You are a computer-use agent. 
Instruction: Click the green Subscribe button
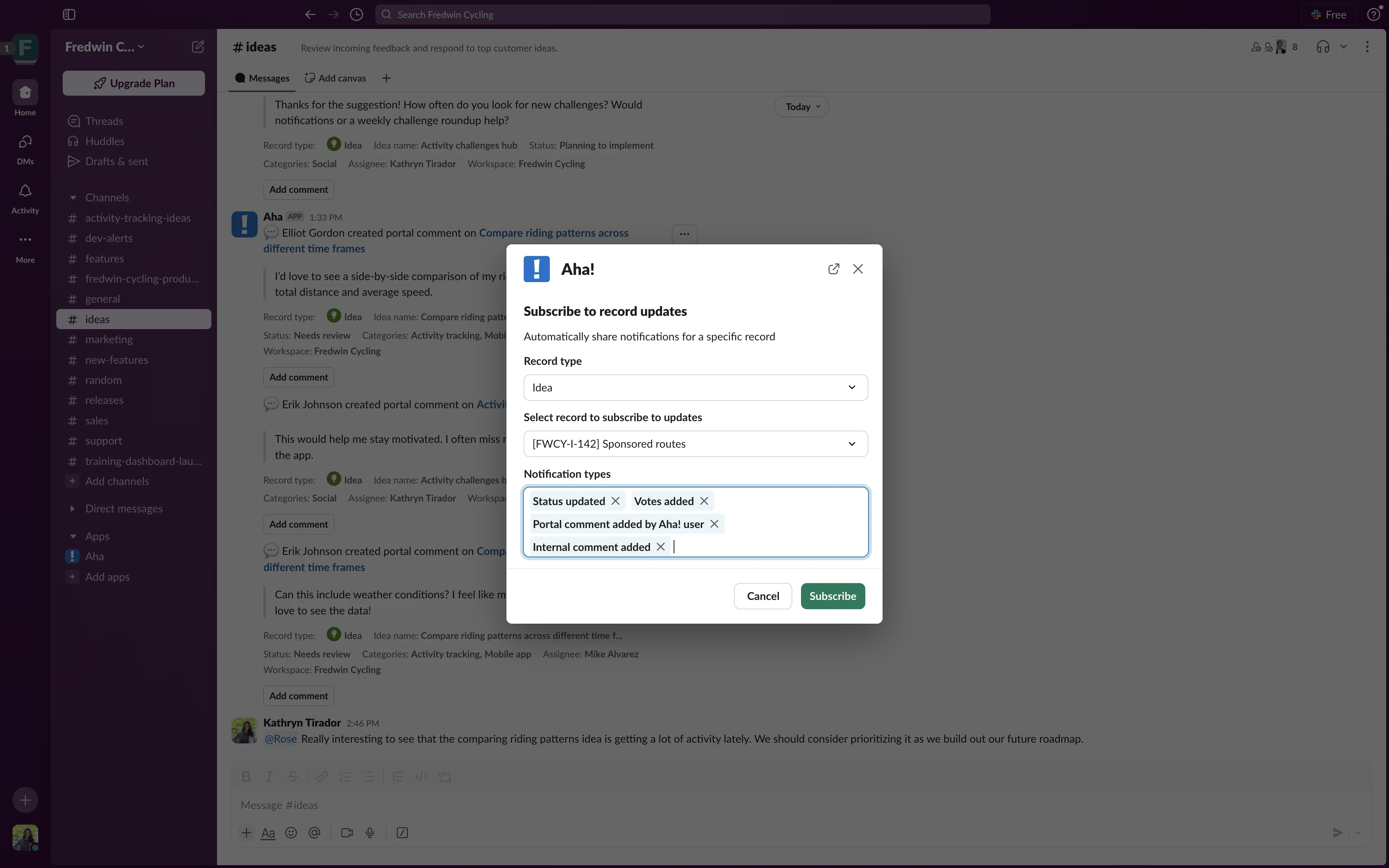tap(832, 596)
